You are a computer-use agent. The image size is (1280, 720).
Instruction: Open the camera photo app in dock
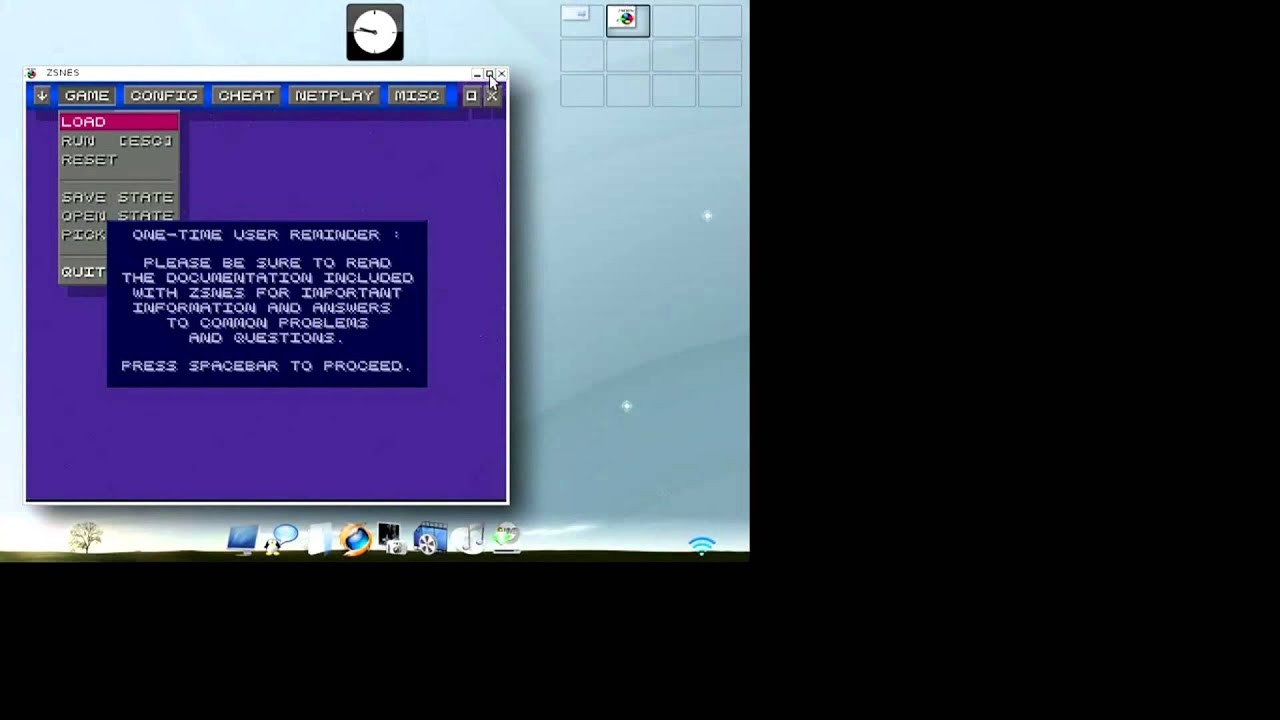click(392, 539)
